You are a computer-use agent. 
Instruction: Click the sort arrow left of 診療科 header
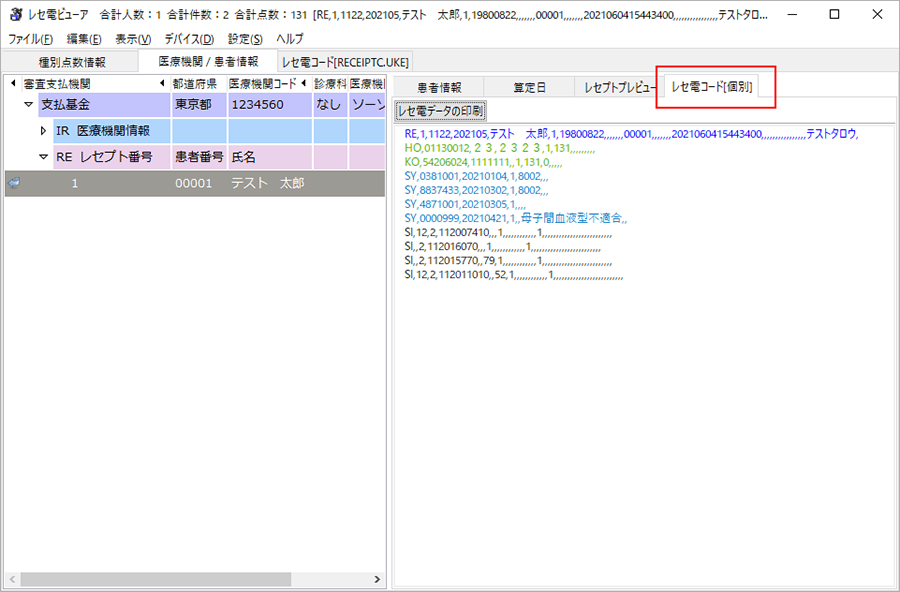coord(305,84)
